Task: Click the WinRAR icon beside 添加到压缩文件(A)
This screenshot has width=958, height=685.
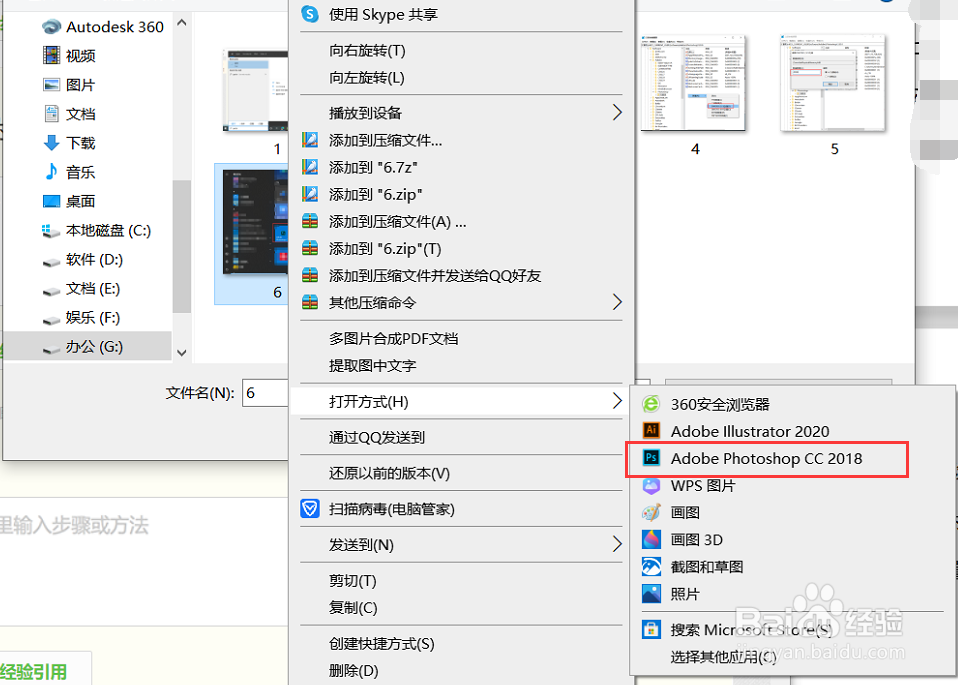Action: tap(310, 221)
